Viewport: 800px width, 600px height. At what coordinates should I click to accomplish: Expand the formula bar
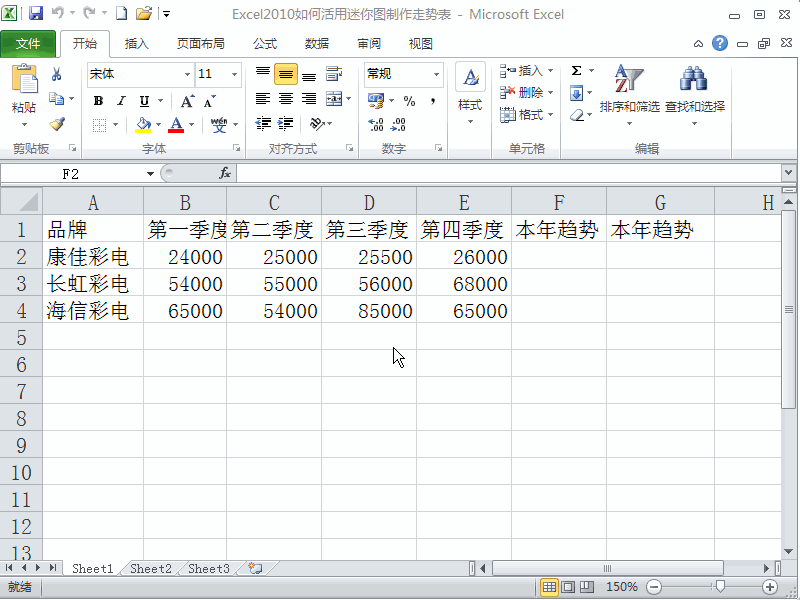tap(788, 173)
